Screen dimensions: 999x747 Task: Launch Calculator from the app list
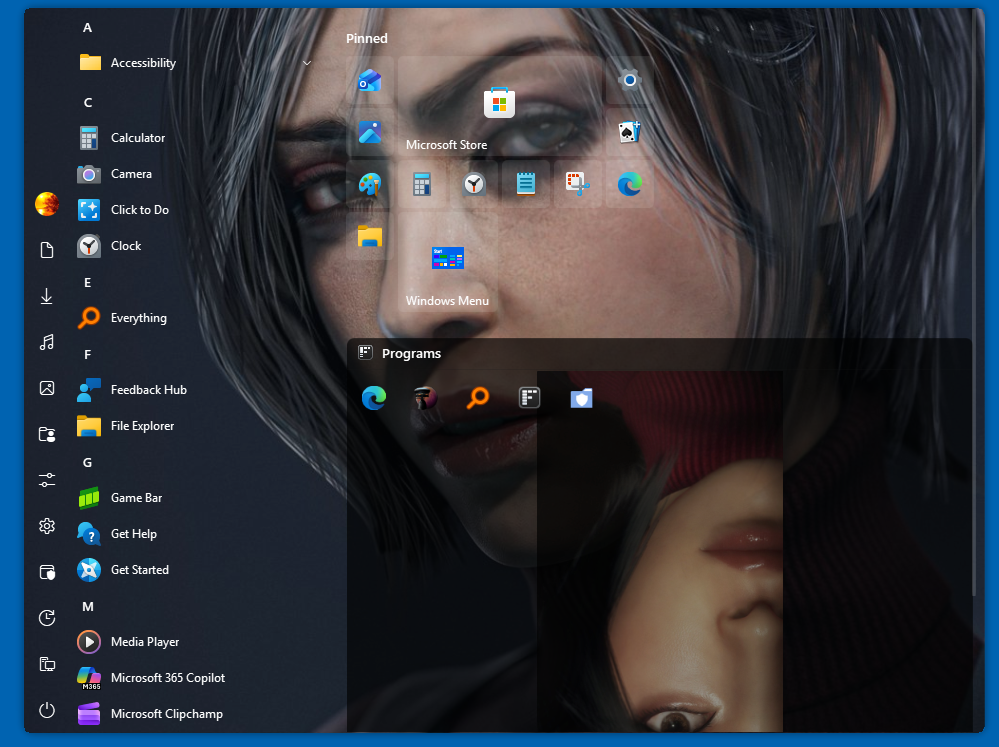195,138
